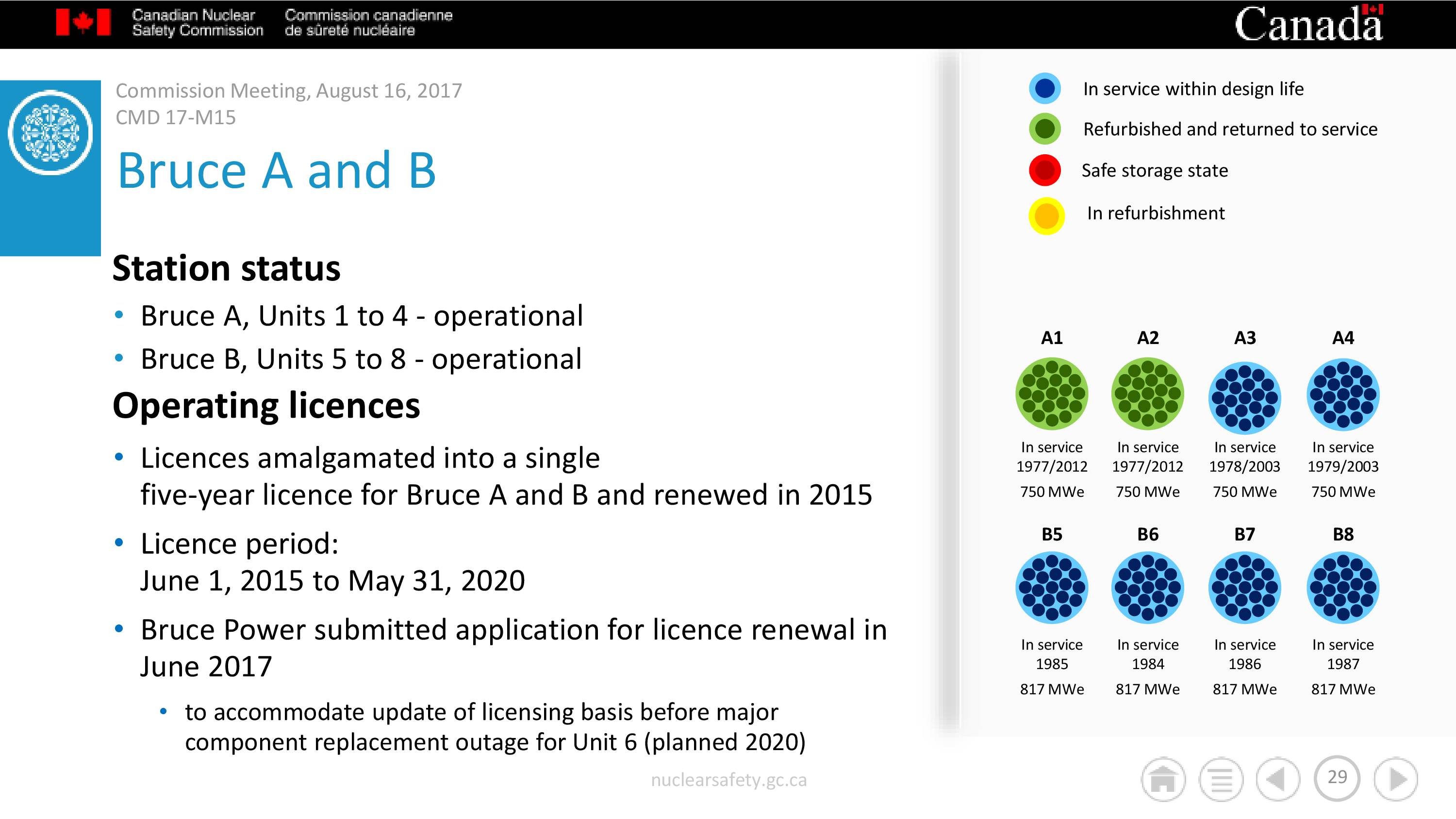Select the A3 reactor unit icon
Viewport: 1456px width, 819px height.
click(x=1244, y=398)
